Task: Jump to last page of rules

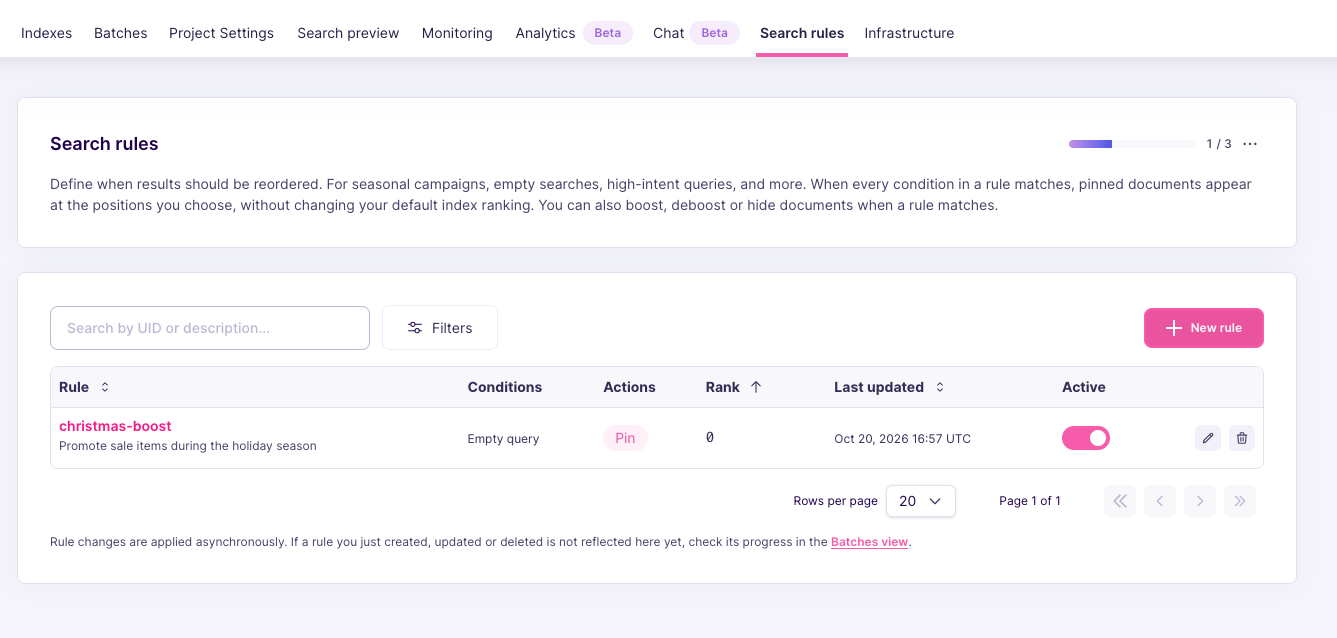Action: 1240,501
